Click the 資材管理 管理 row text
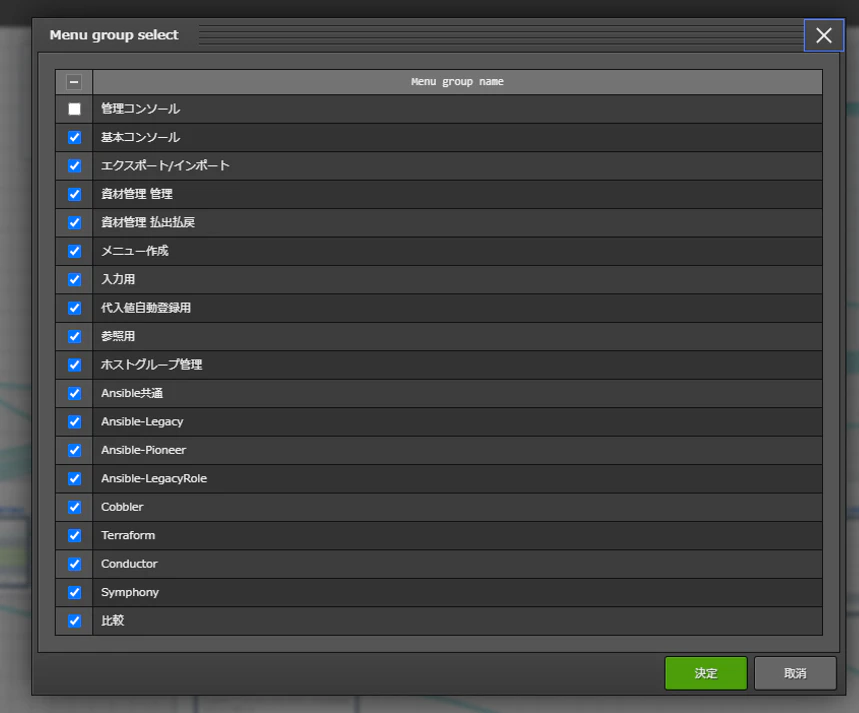This screenshot has width=859, height=713. (x=137, y=194)
